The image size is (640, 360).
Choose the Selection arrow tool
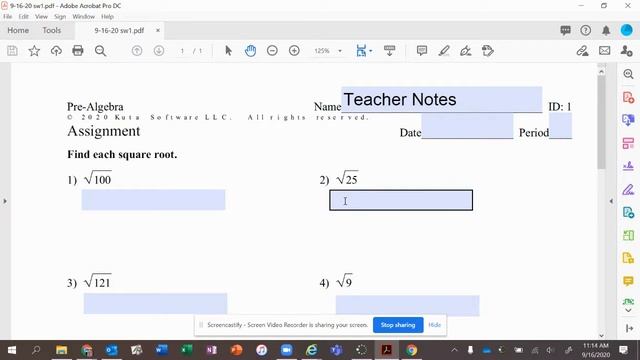click(229, 51)
